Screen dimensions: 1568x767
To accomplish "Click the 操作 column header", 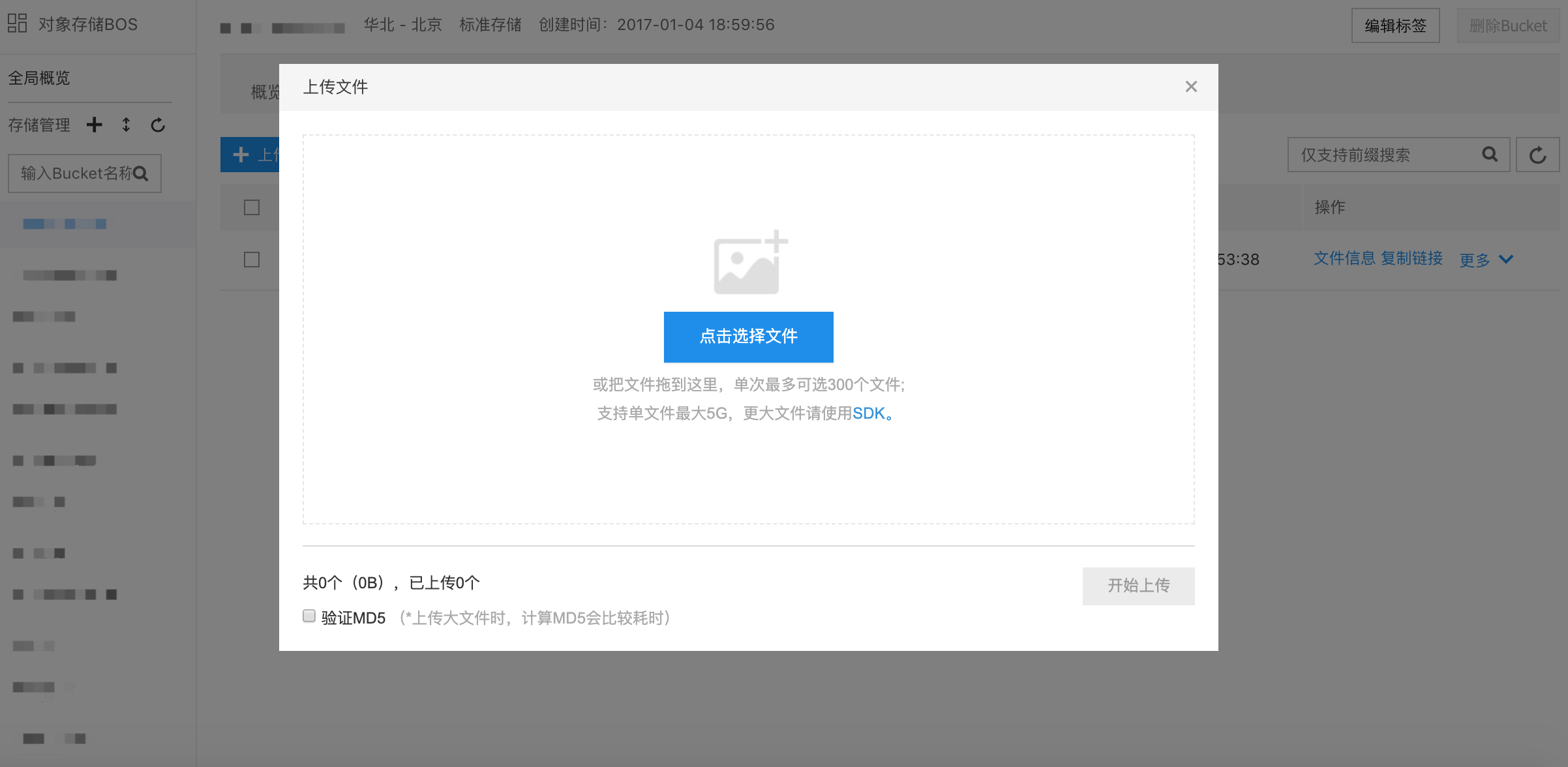I will coord(1330,207).
